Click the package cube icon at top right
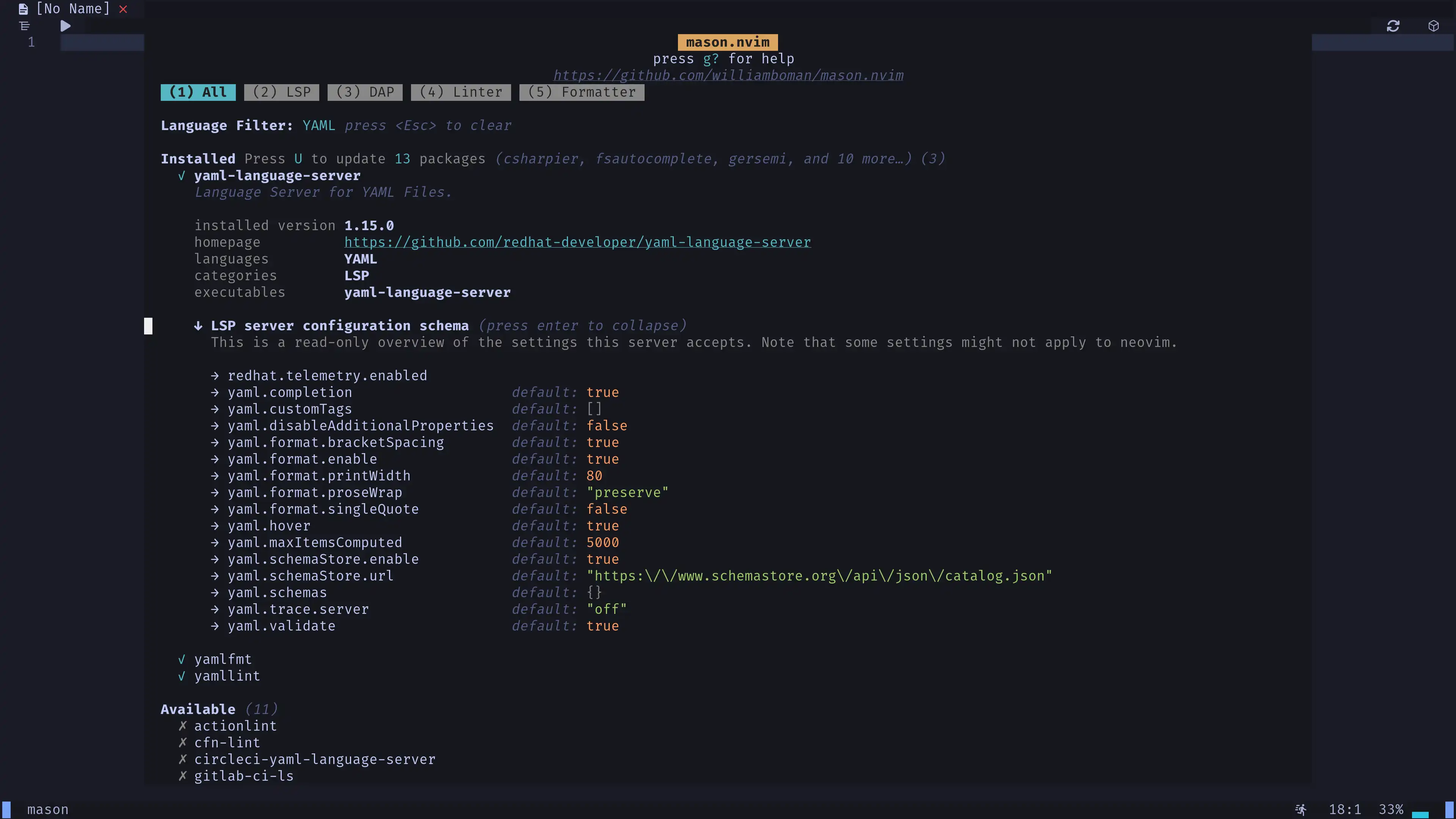This screenshot has height=819, width=1456. click(1433, 26)
